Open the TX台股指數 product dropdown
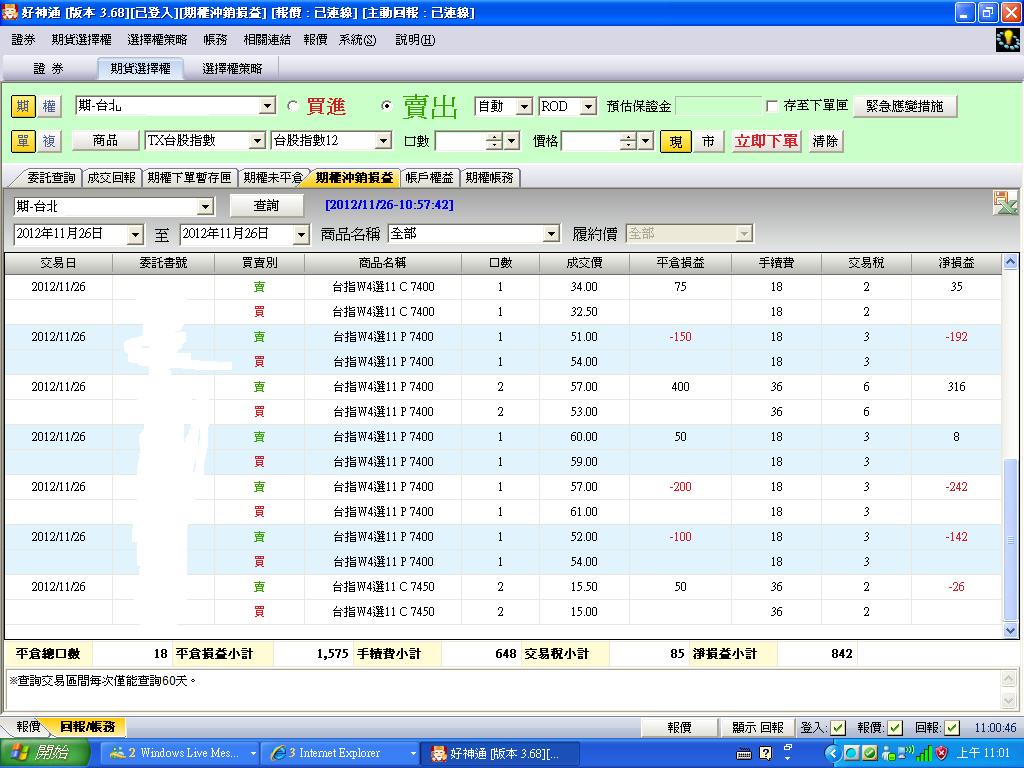This screenshot has height=768, width=1024. click(x=257, y=140)
